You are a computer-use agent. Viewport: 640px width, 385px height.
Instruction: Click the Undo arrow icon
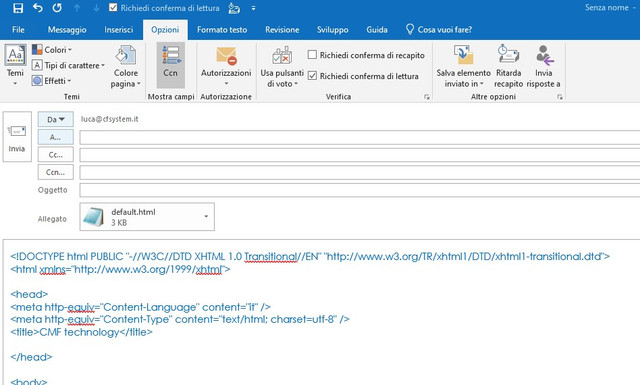point(38,7)
